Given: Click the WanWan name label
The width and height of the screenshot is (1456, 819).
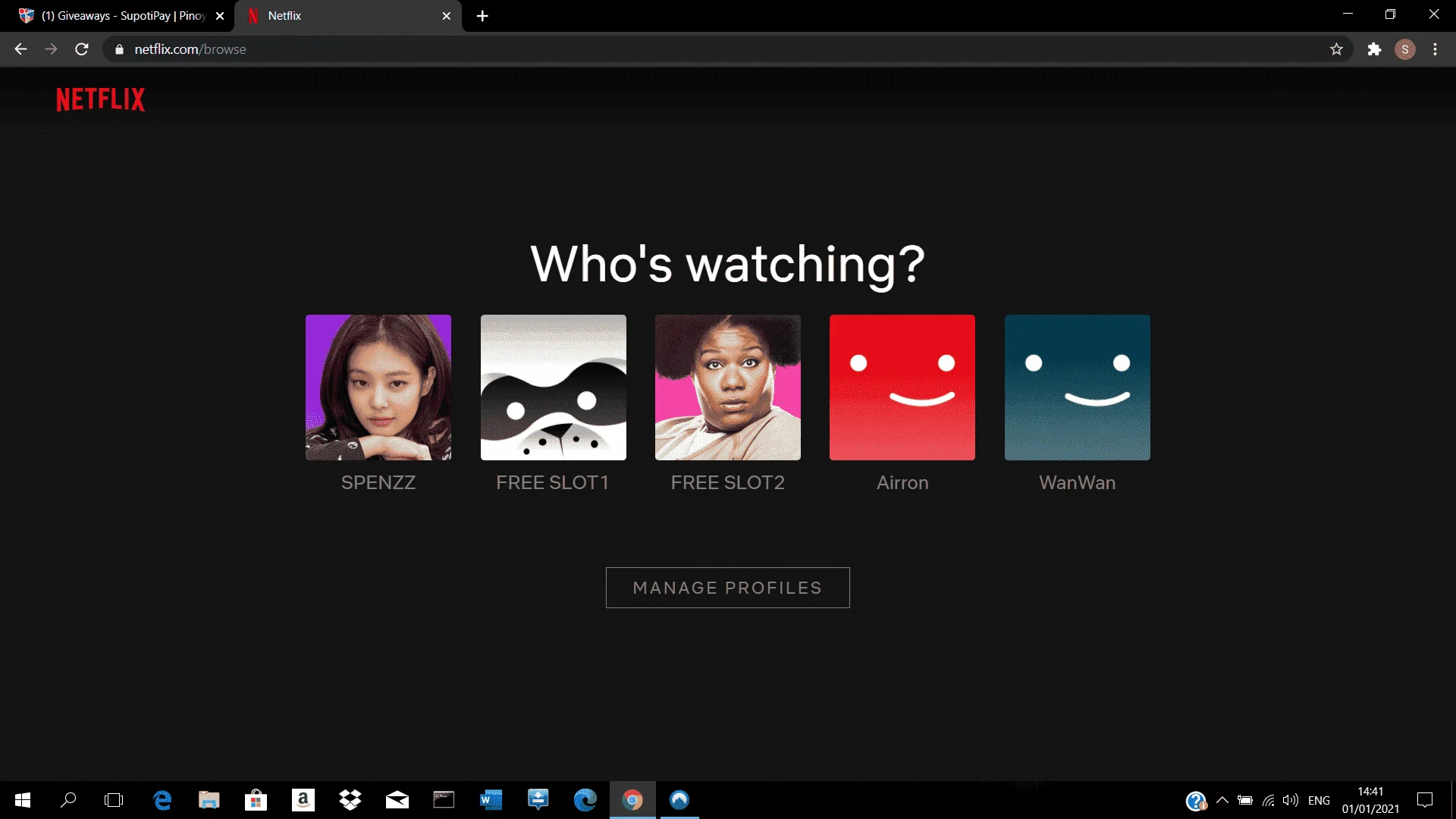Looking at the screenshot, I should (1078, 483).
